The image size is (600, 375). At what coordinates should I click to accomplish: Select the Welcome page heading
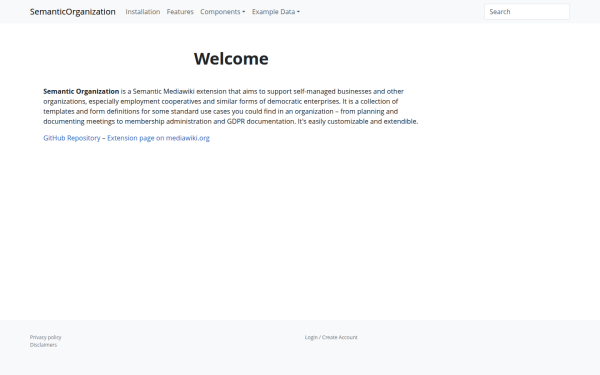pyautogui.click(x=231, y=59)
